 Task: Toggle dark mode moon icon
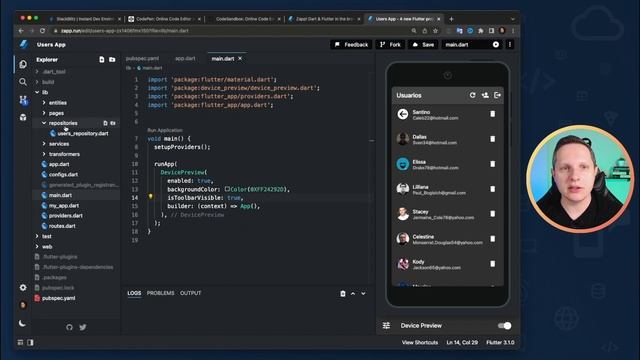22,323
